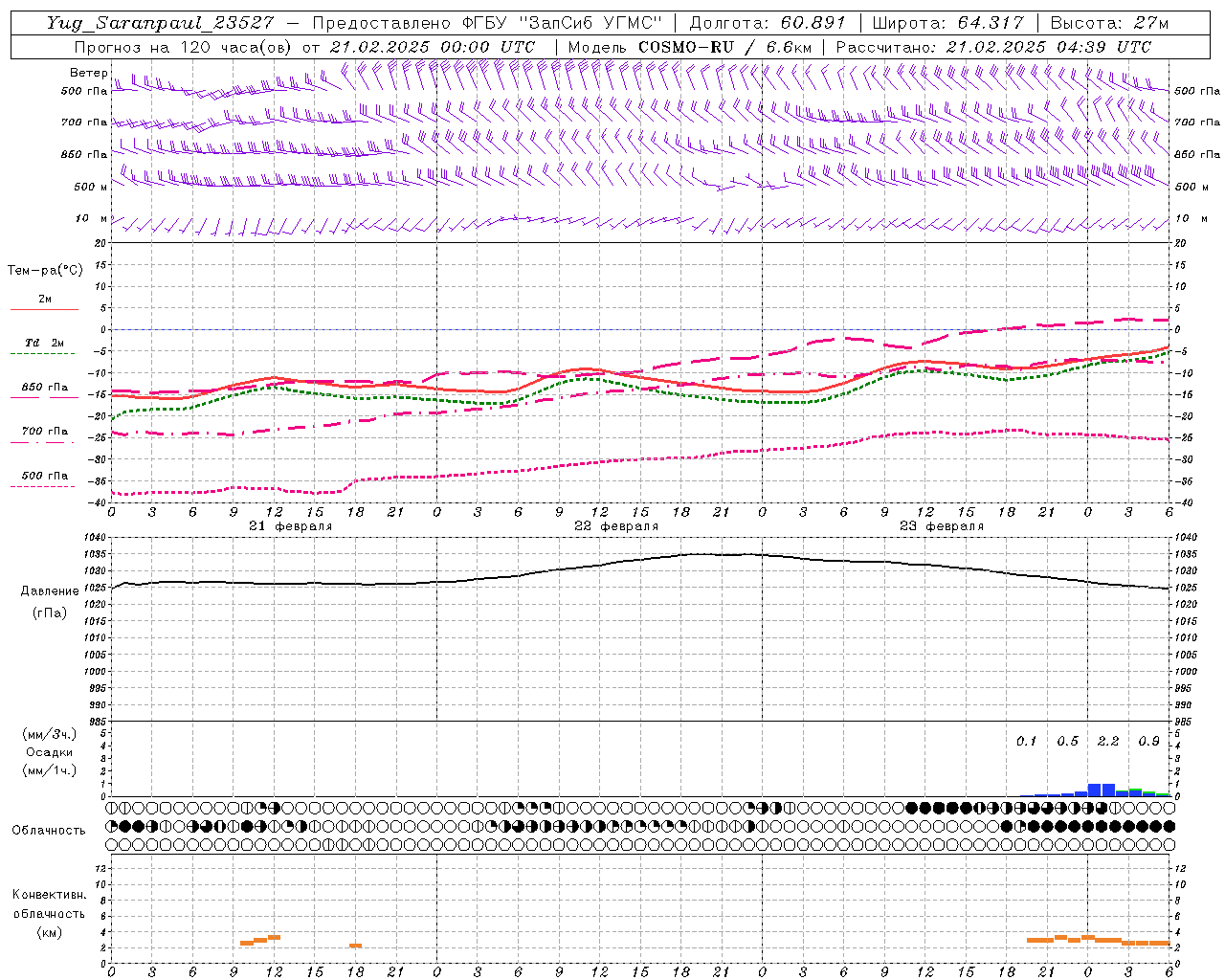Click the Давление pressure panel label
This screenshot has width=1225, height=980.
point(48,591)
